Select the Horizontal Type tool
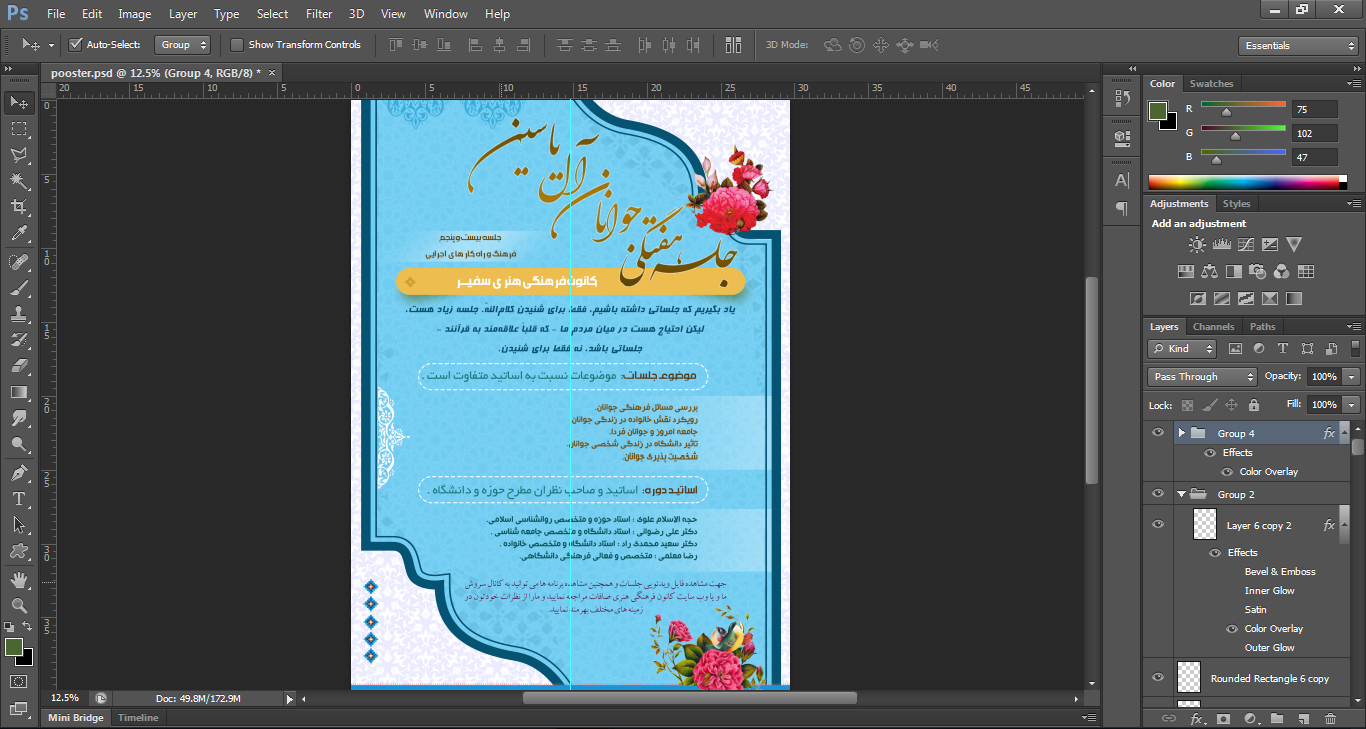The height and width of the screenshot is (729, 1366). pos(19,498)
